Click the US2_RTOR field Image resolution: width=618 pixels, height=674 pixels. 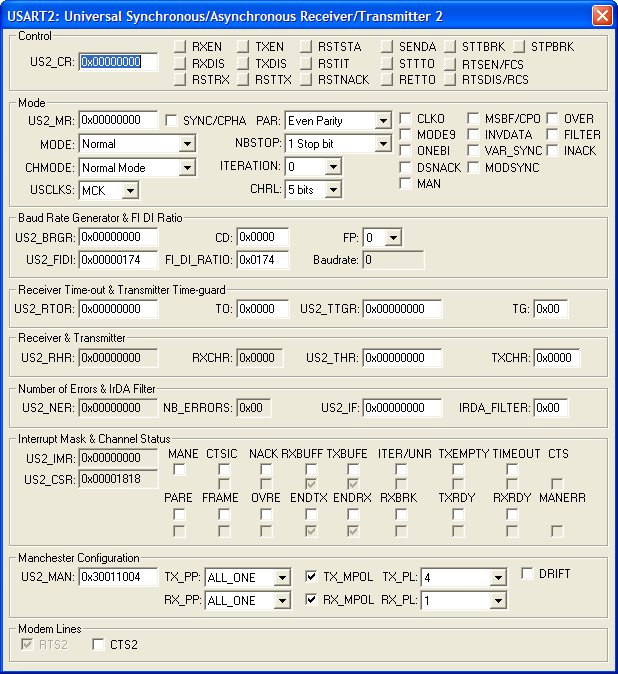118,309
